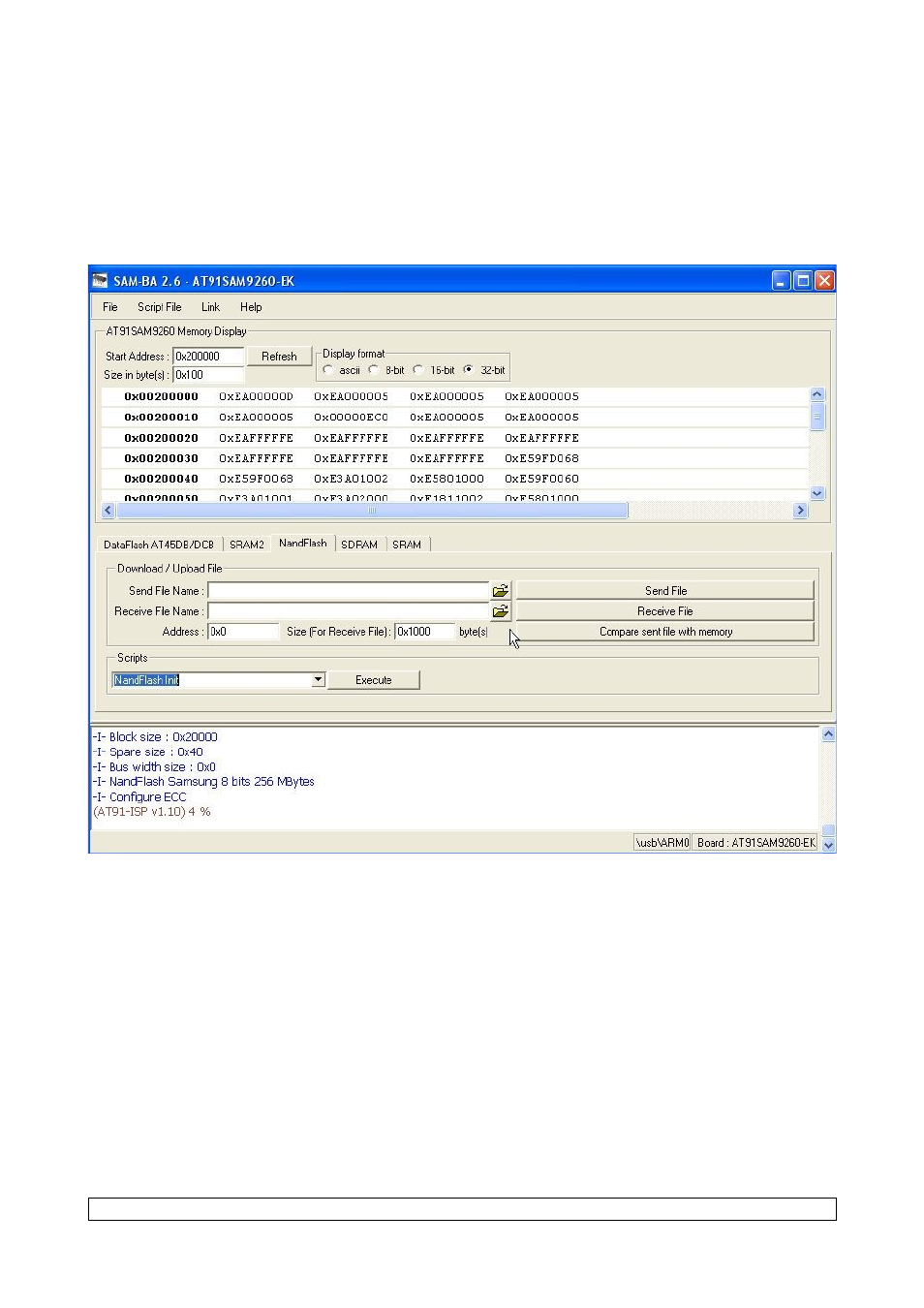Viewport: 924px width, 1308px height.
Task: Click log console scroll up arrow
Action: pos(828,734)
